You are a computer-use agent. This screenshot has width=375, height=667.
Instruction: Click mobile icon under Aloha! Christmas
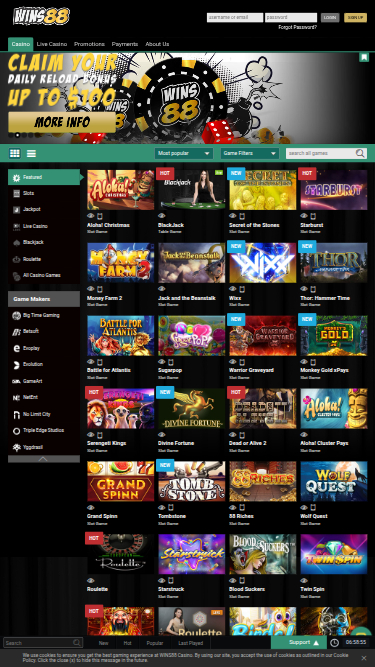click(x=100, y=216)
